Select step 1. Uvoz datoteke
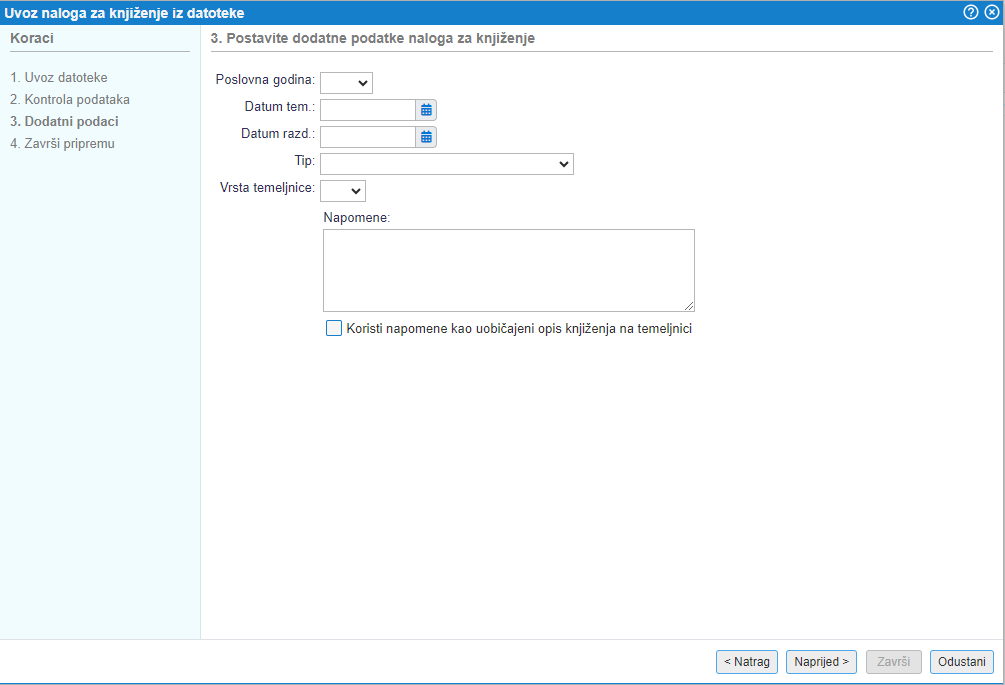The image size is (1005, 685). point(59,78)
